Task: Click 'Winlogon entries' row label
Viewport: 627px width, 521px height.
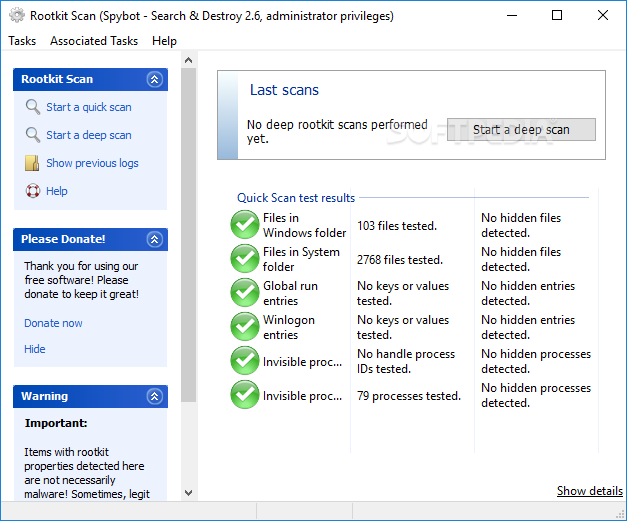Action: click(289, 327)
